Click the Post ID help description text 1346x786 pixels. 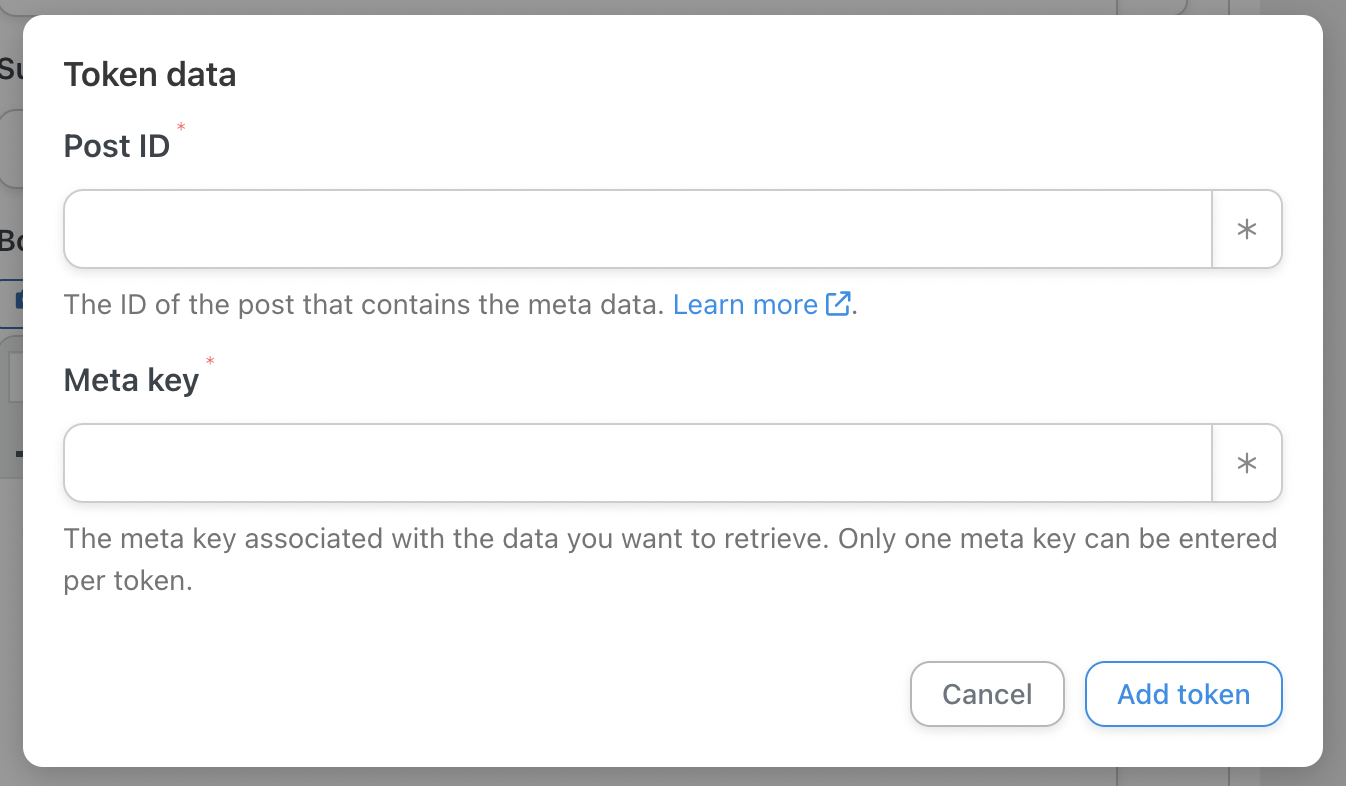(364, 304)
